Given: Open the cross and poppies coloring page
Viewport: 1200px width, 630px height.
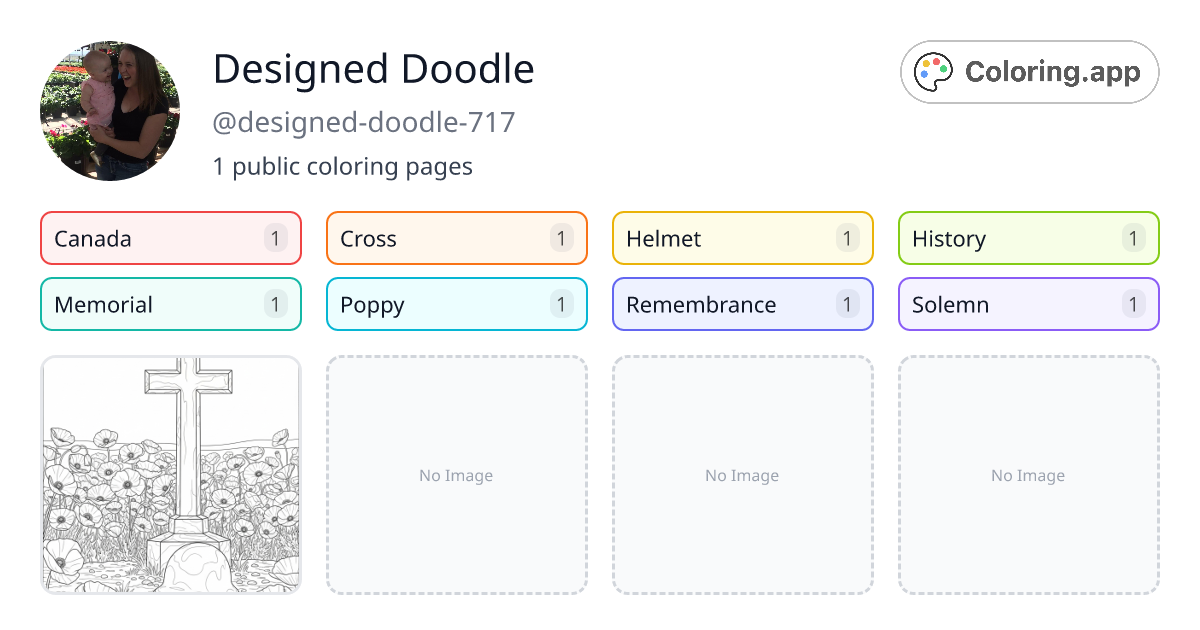Looking at the screenshot, I should pyautogui.click(x=171, y=475).
